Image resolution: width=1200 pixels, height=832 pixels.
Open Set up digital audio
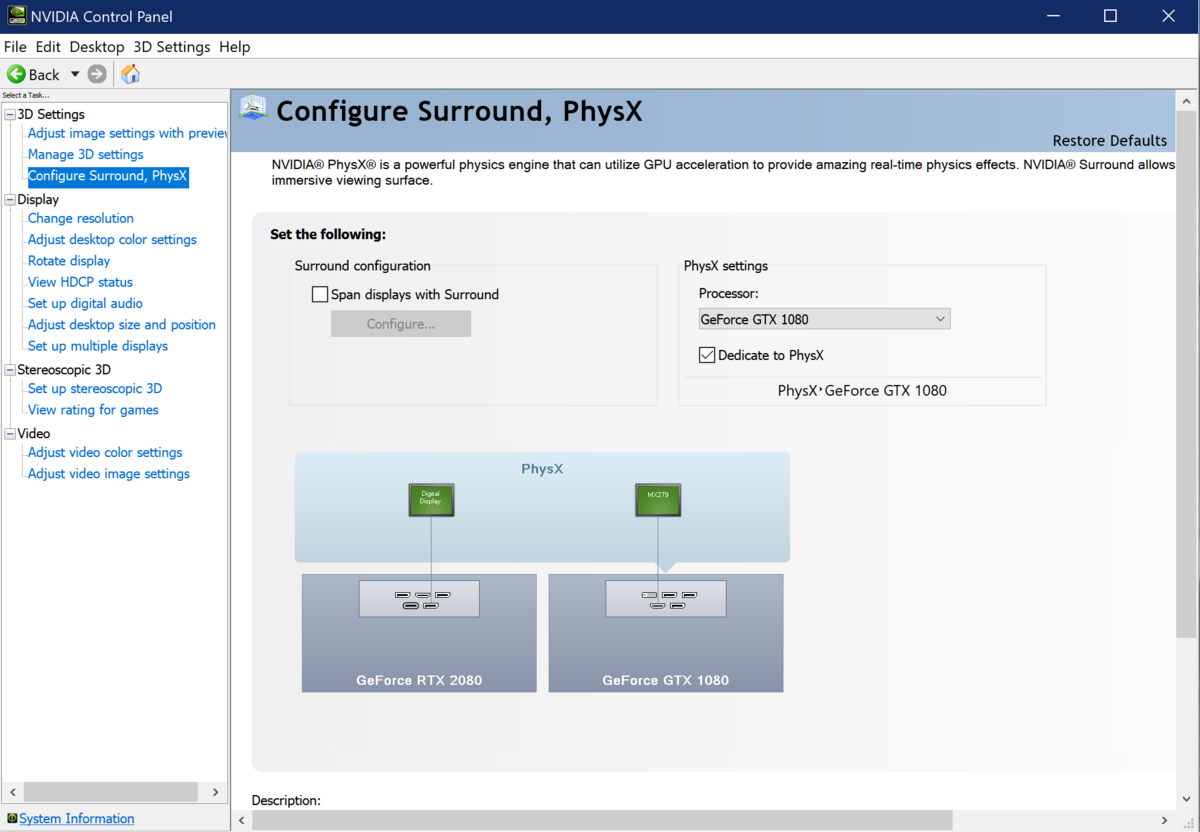85,303
